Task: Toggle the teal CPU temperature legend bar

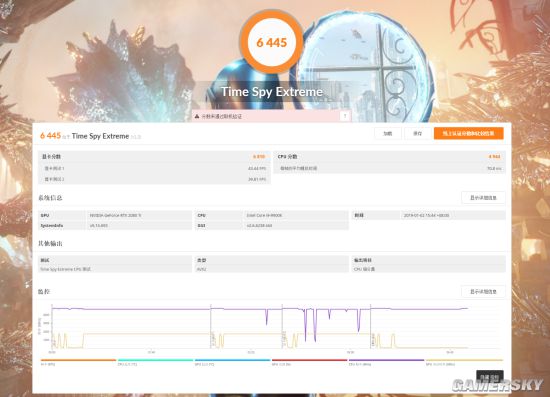Action: pyautogui.click(x=155, y=360)
